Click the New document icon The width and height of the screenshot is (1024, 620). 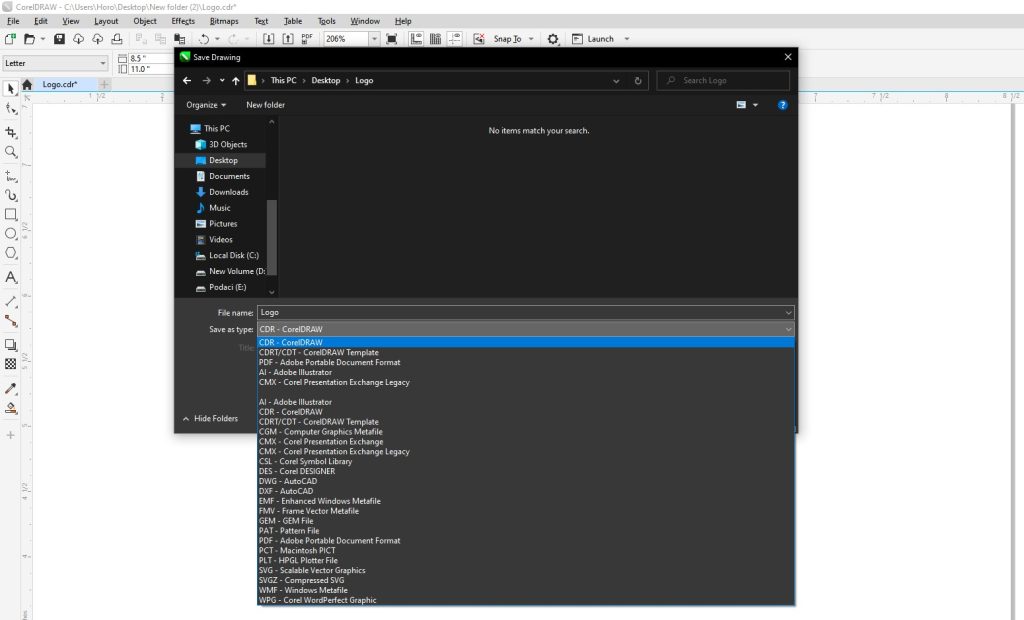pos(10,39)
